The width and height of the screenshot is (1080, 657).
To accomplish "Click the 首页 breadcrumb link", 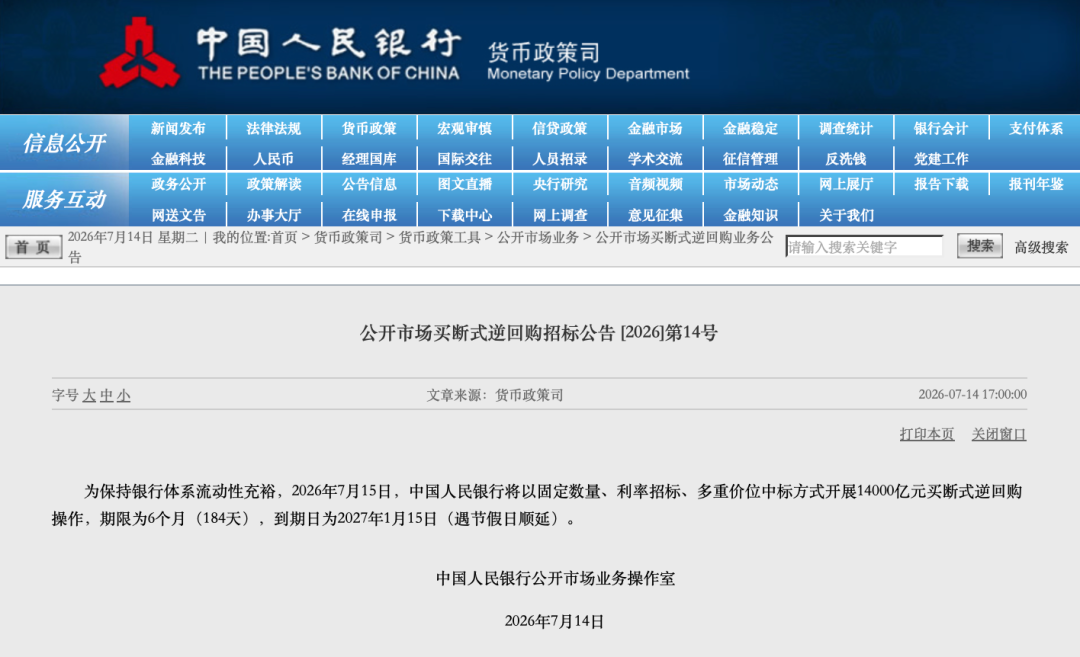I will point(284,238).
